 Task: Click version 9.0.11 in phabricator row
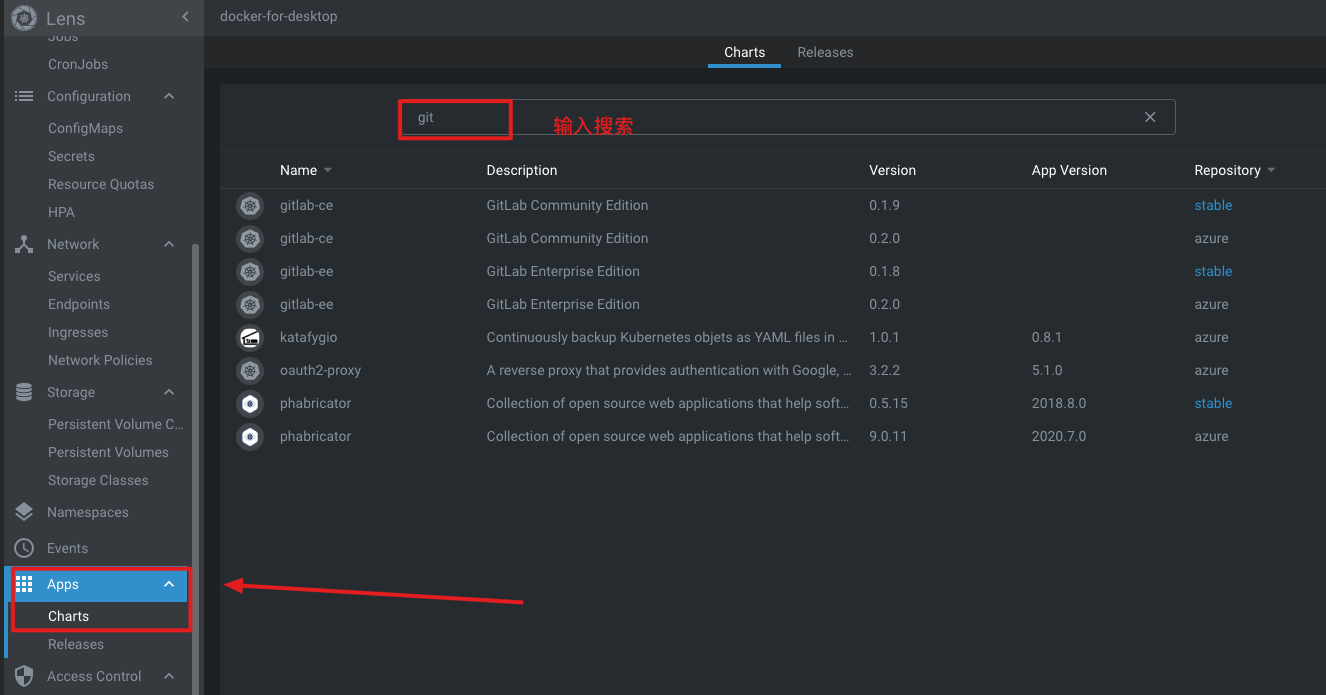888,436
